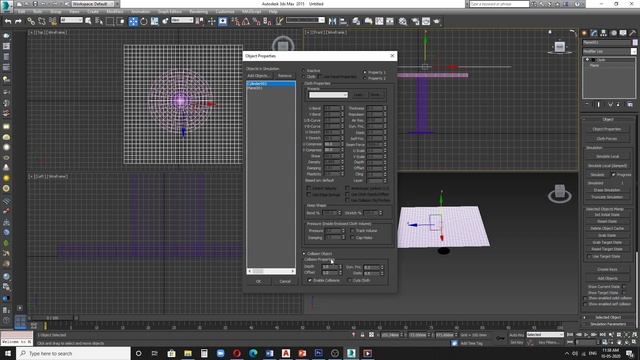Click the Undo arrow in main toolbar

(x=8, y=21)
